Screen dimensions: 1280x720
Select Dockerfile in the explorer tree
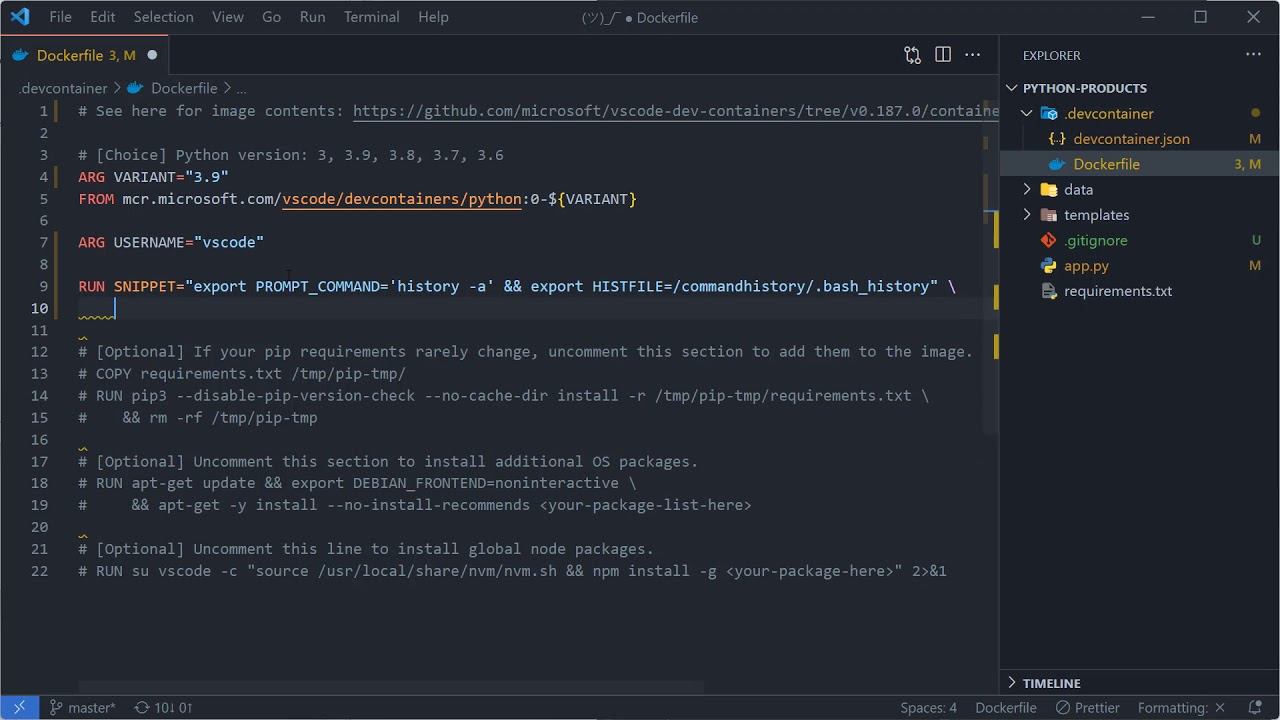(1140, 164)
